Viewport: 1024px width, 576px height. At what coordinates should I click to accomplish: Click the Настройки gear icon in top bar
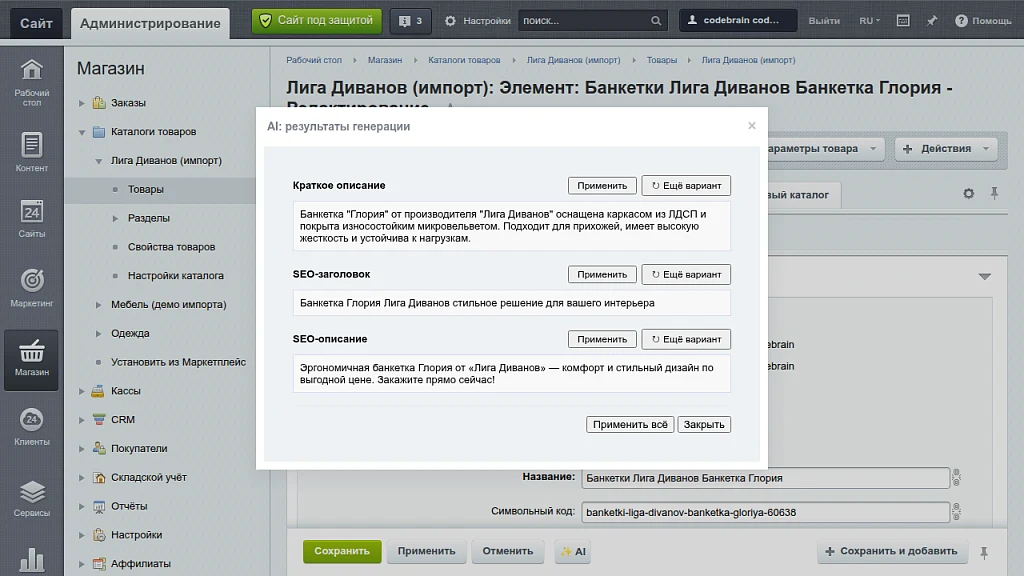451,21
